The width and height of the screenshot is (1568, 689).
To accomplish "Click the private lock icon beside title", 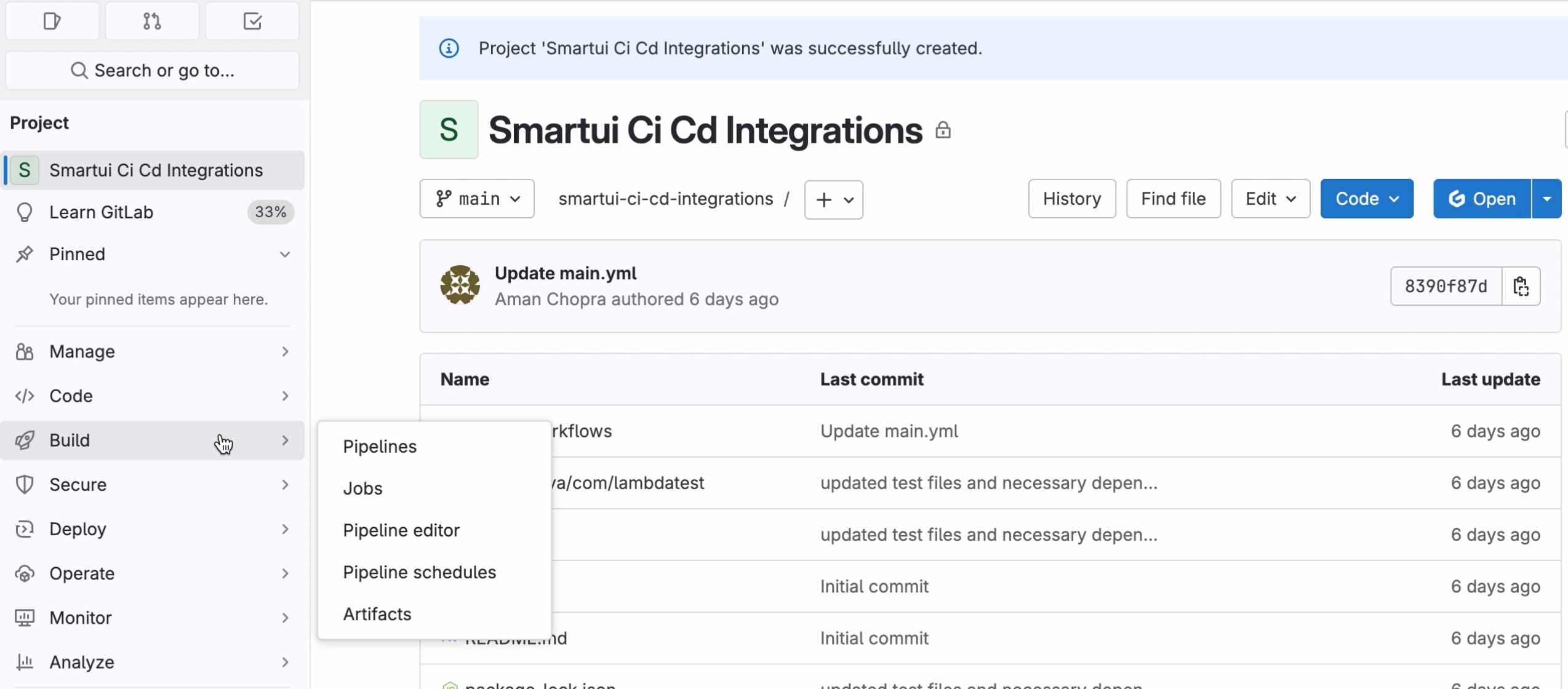I will [943, 130].
